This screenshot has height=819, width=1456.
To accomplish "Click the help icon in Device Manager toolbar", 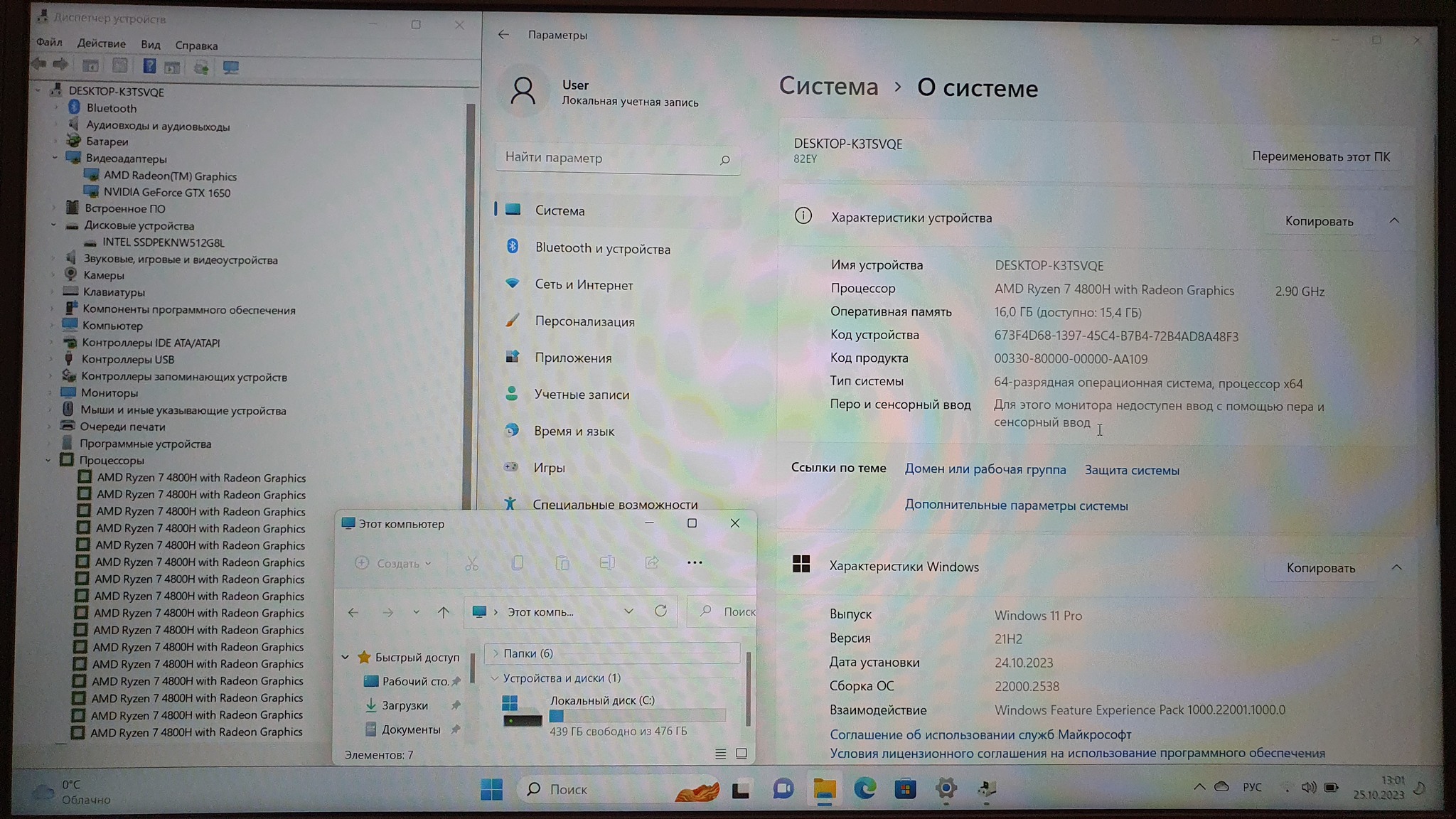I will 149,67.
